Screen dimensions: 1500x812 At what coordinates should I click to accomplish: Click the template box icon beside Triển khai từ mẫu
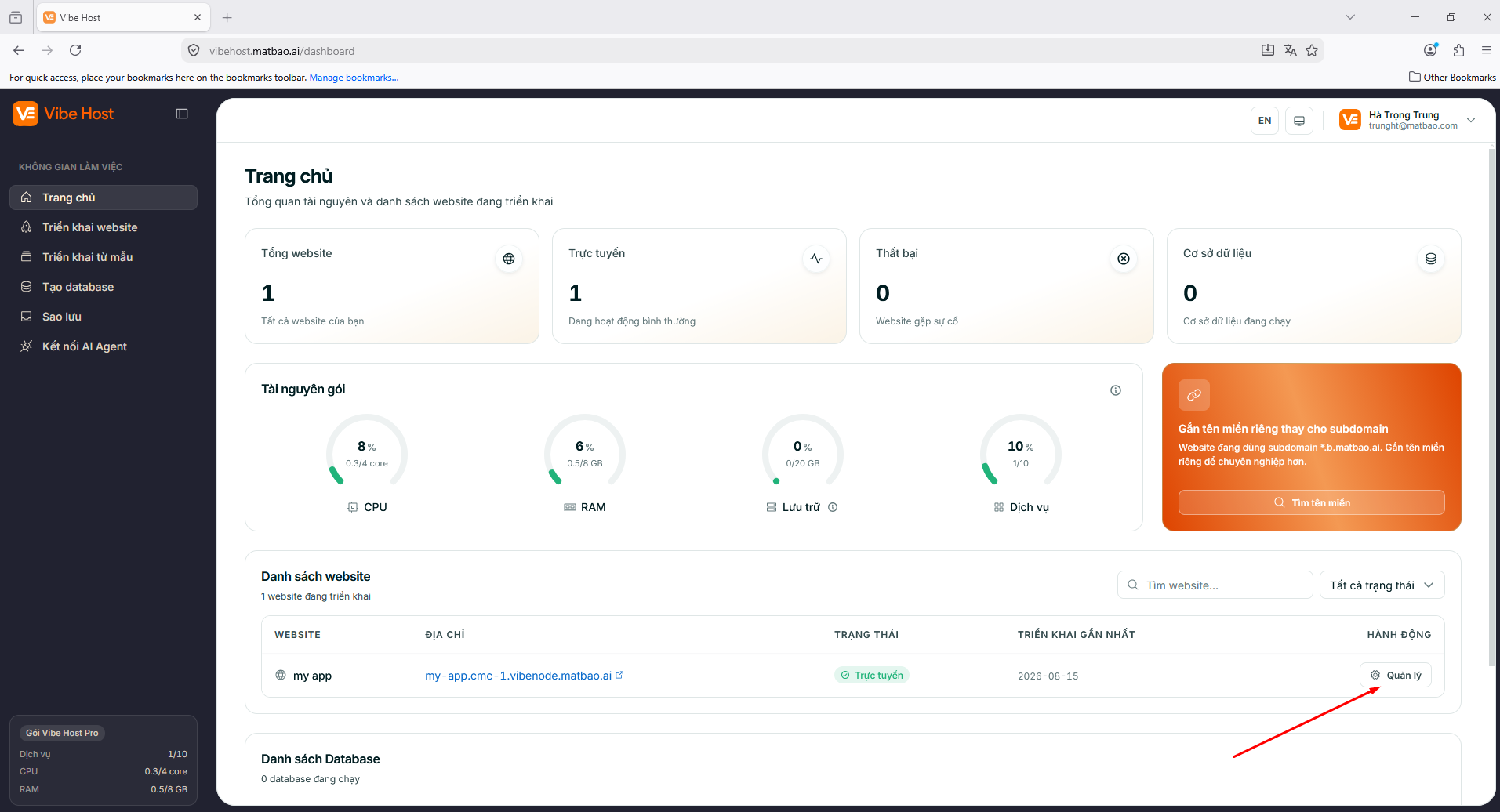click(27, 257)
